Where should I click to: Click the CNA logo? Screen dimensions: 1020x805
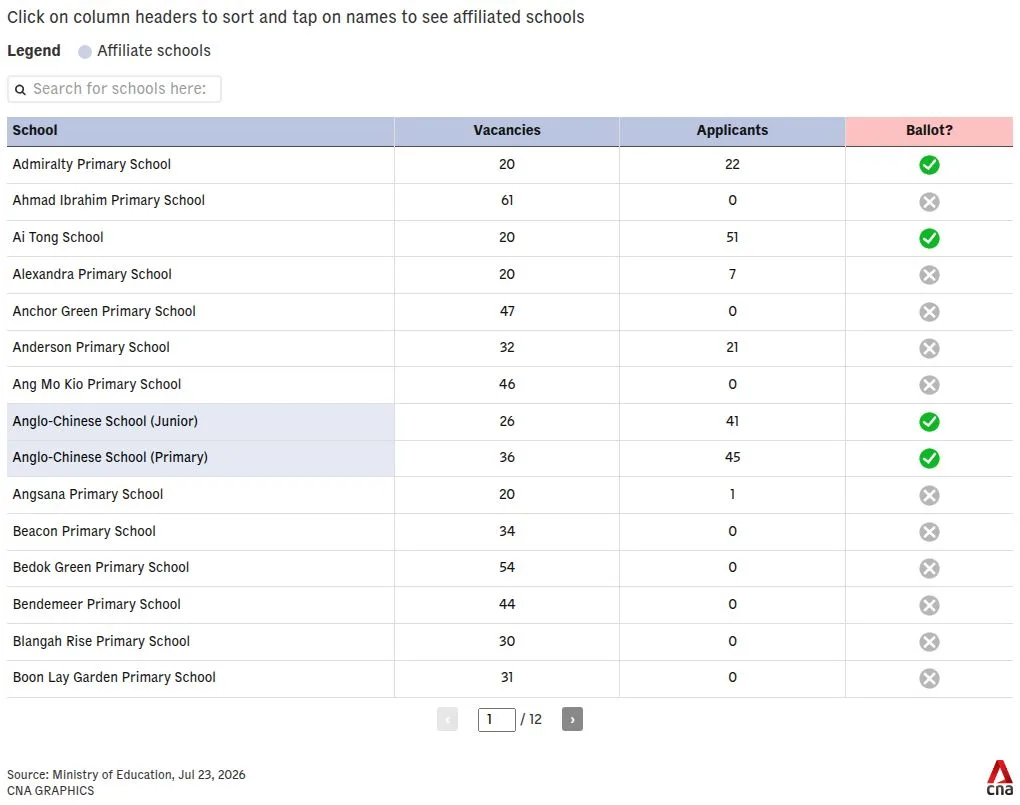pyautogui.click(x=999, y=777)
